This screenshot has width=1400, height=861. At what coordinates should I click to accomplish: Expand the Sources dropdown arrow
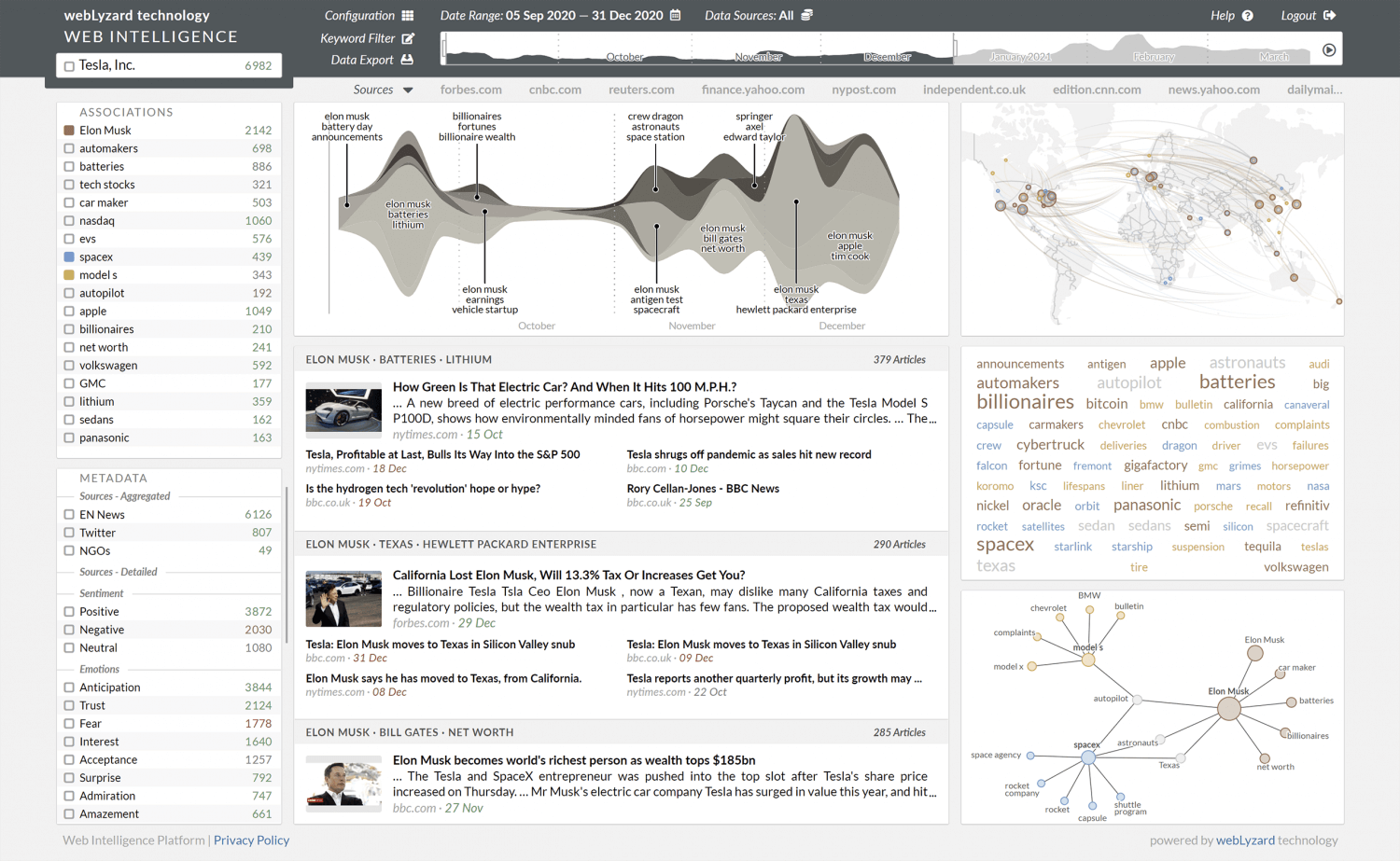[408, 90]
